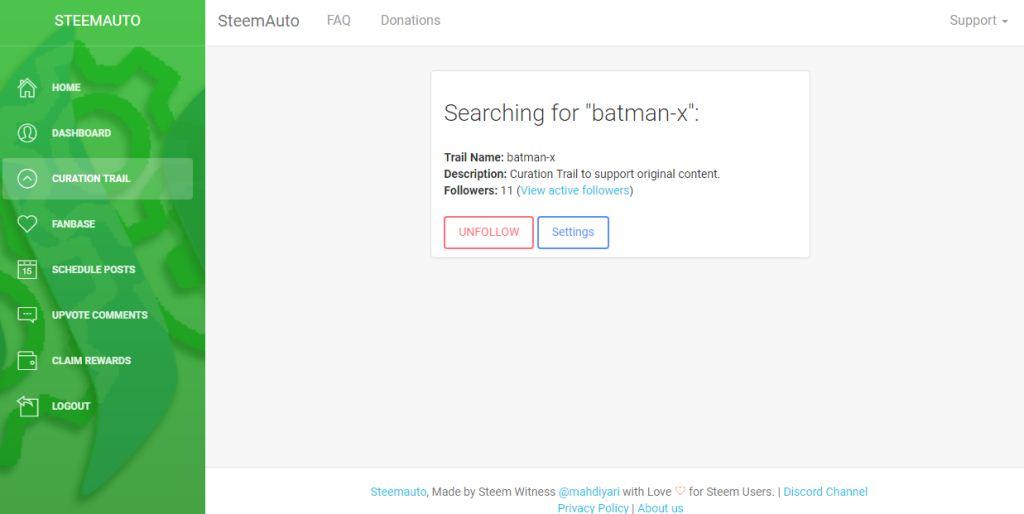Screen dimensions: 1024x514
Task: Click the STEEMAUTO sidebar header
Action: point(97,21)
